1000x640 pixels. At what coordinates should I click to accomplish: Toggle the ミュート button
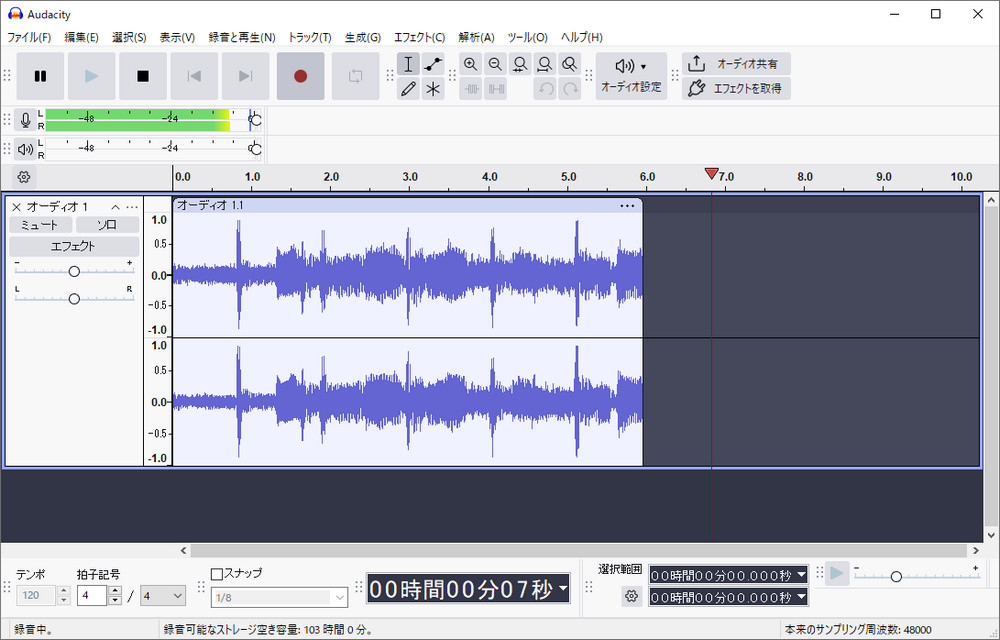pyautogui.click(x=41, y=225)
